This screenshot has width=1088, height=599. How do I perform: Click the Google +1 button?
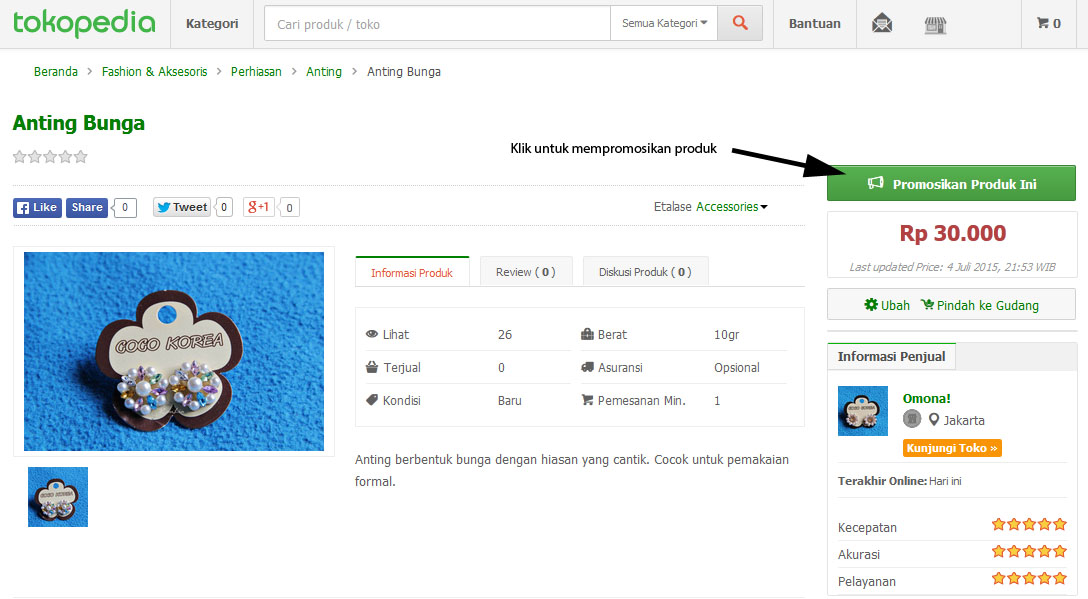[259, 207]
